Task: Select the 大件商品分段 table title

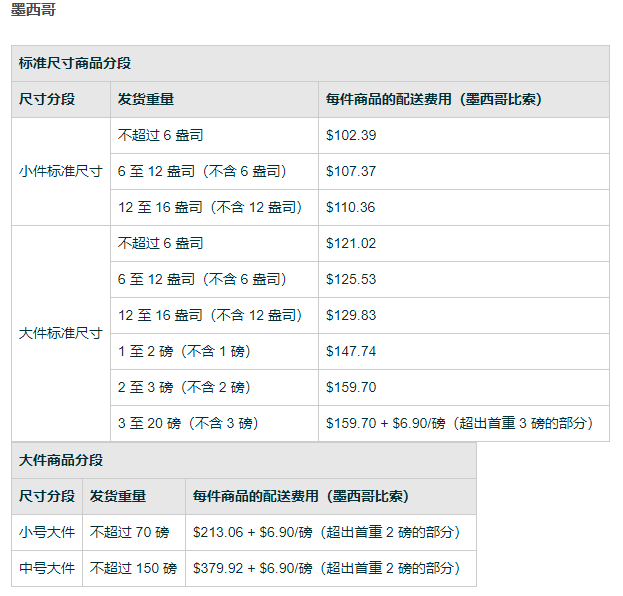Action: tap(61, 460)
